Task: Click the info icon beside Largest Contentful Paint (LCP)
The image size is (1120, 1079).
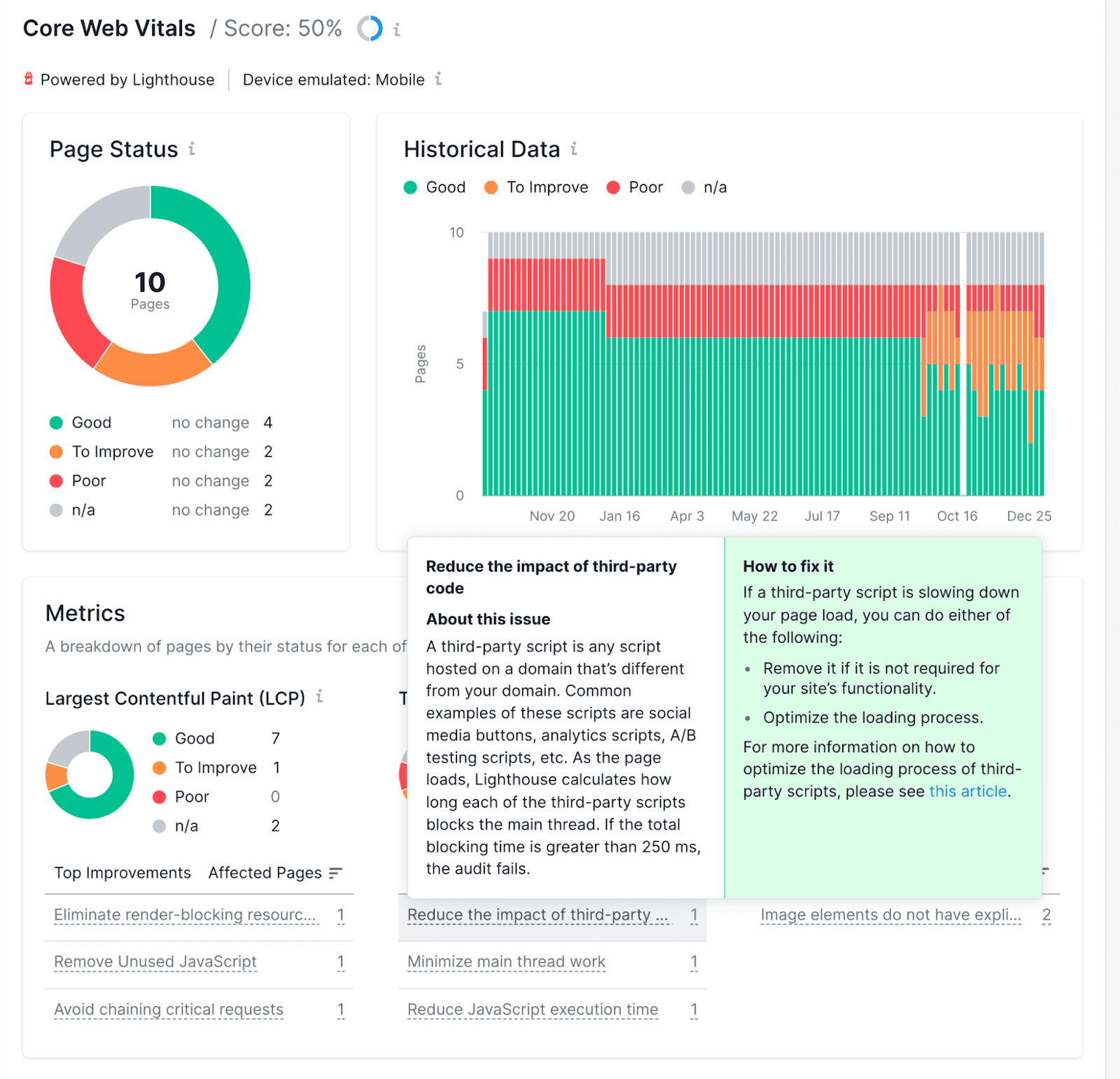Action: pos(321,698)
